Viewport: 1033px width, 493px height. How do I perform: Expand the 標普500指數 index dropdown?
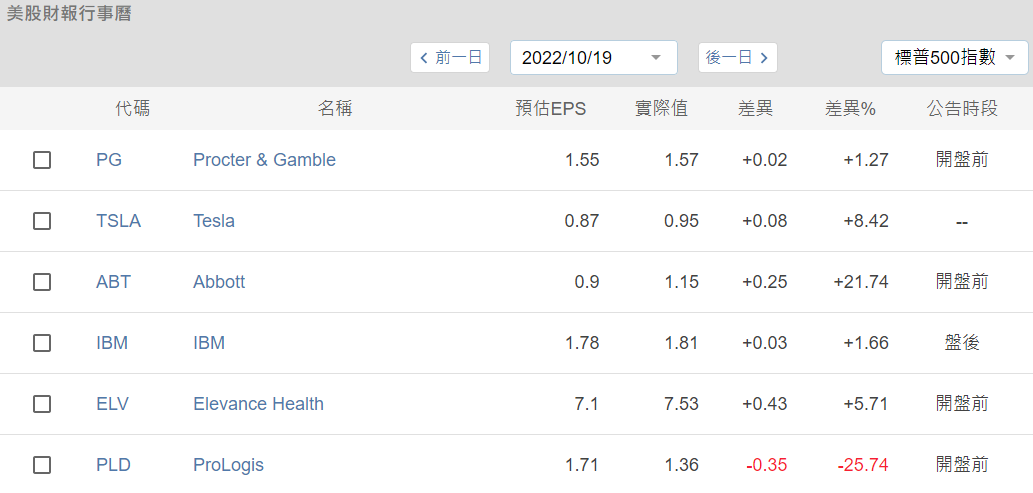tap(954, 58)
